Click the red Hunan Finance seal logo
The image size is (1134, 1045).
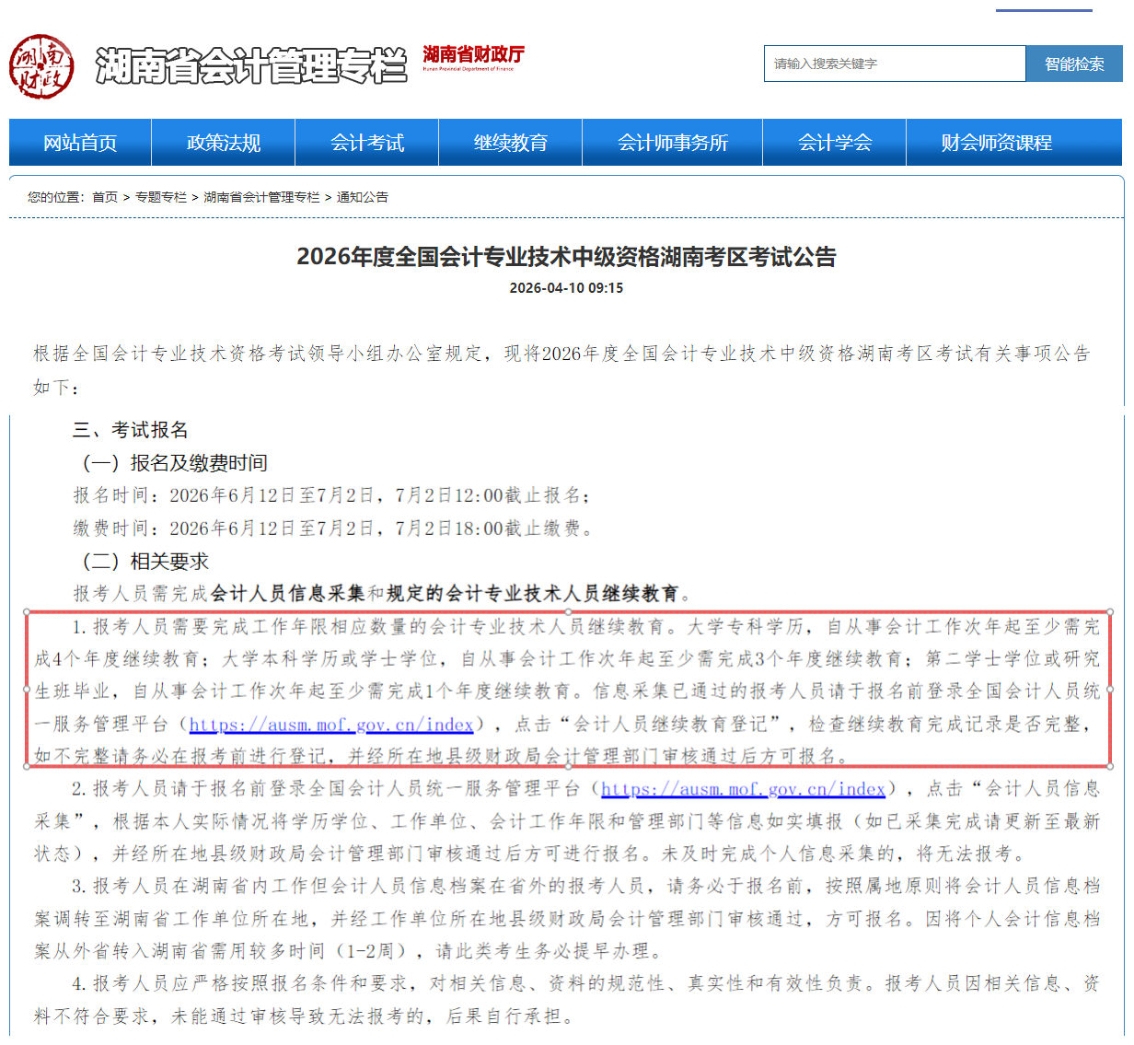41,66
